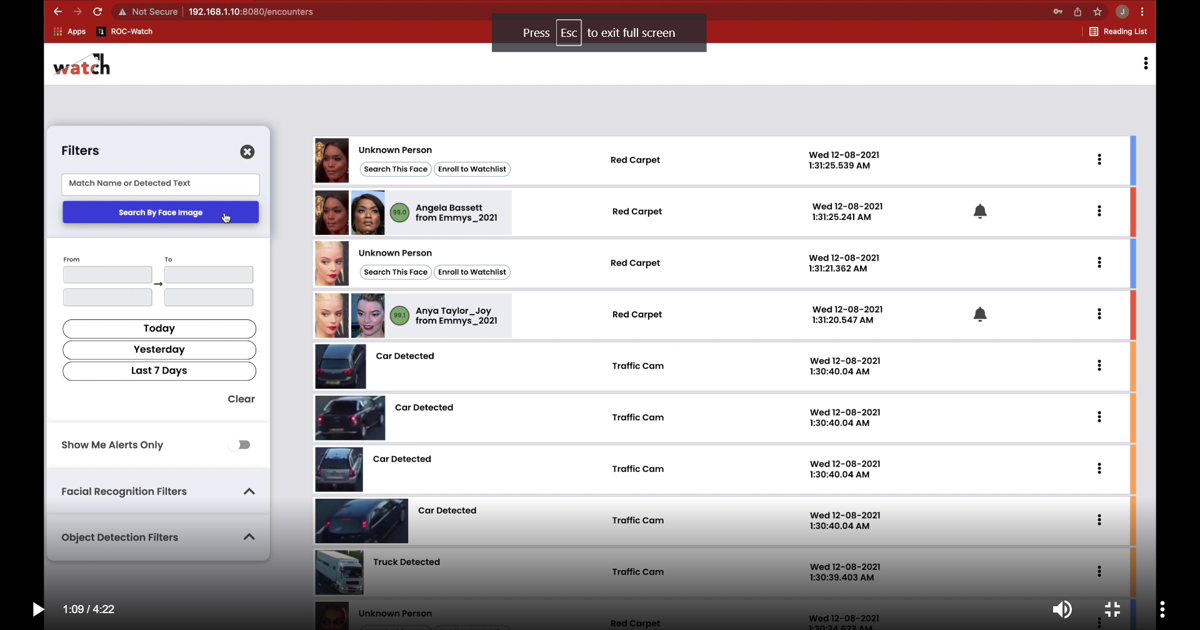The width and height of the screenshot is (1200, 630).
Task: Toggle Show Me Alerts Only switch
Action: coord(239,445)
